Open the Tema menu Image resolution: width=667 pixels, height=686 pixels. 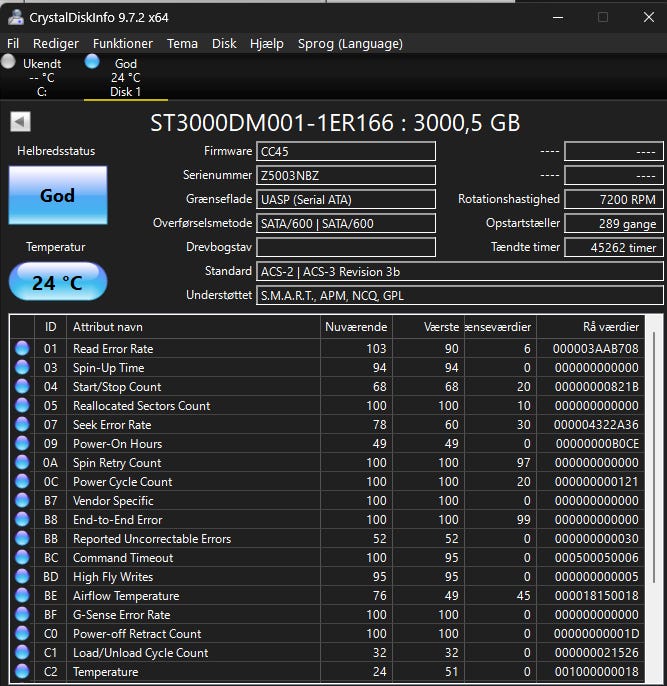(x=182, y=44)
